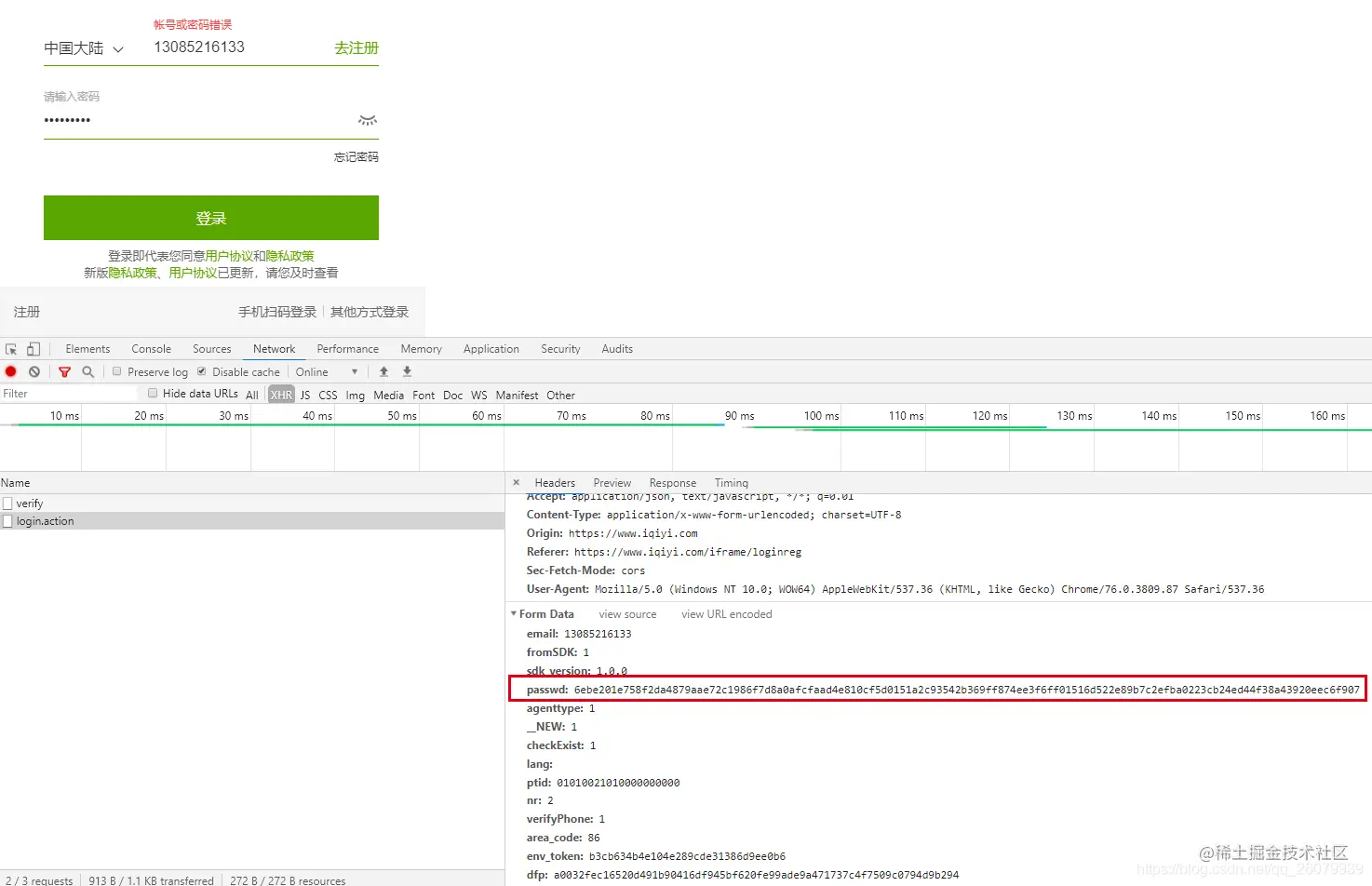Image resolution: width=1372 pixels, height=886 pixels.
Task: Filter requests by Media
Action: [x=389, y=395]
